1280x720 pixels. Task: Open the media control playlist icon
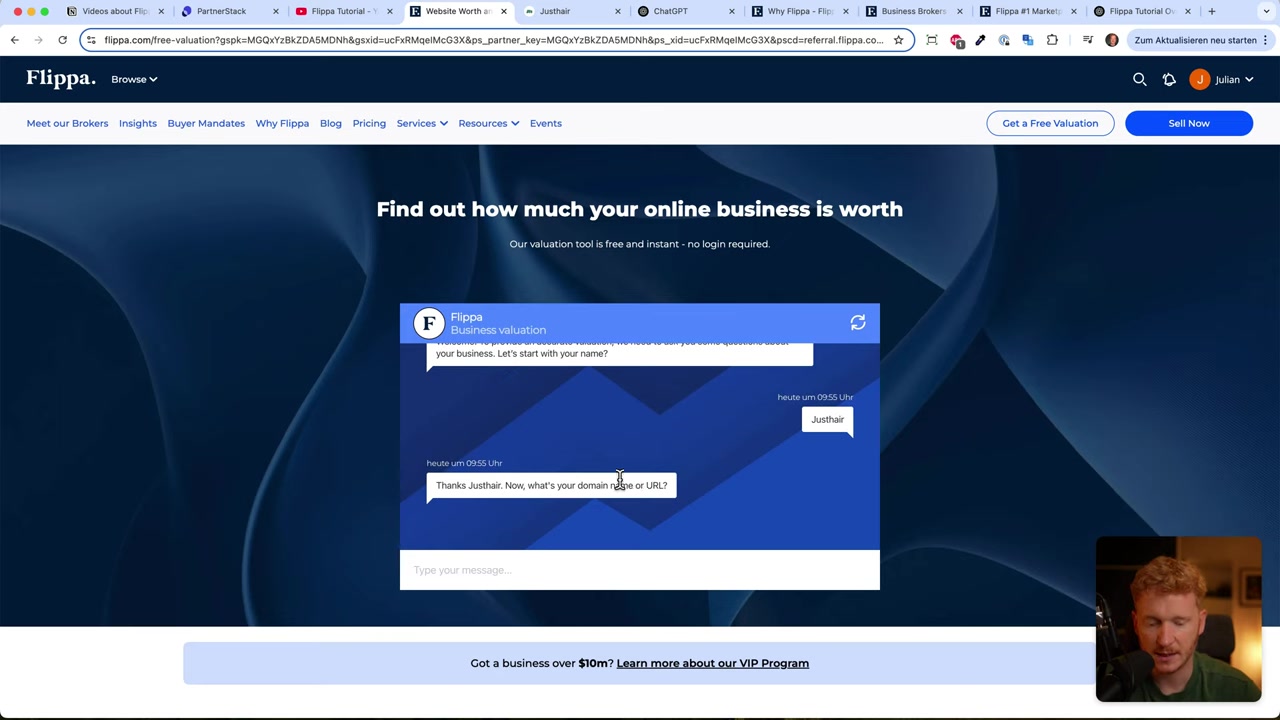pos(1087,40)
